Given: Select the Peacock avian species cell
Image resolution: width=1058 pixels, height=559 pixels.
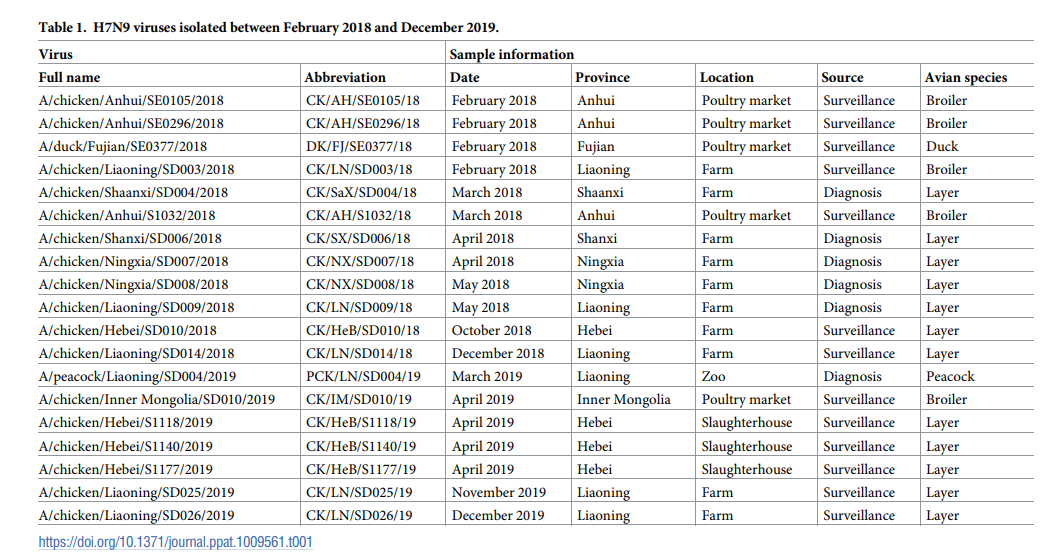Looking at the screenshot, I should coord(950,376).
